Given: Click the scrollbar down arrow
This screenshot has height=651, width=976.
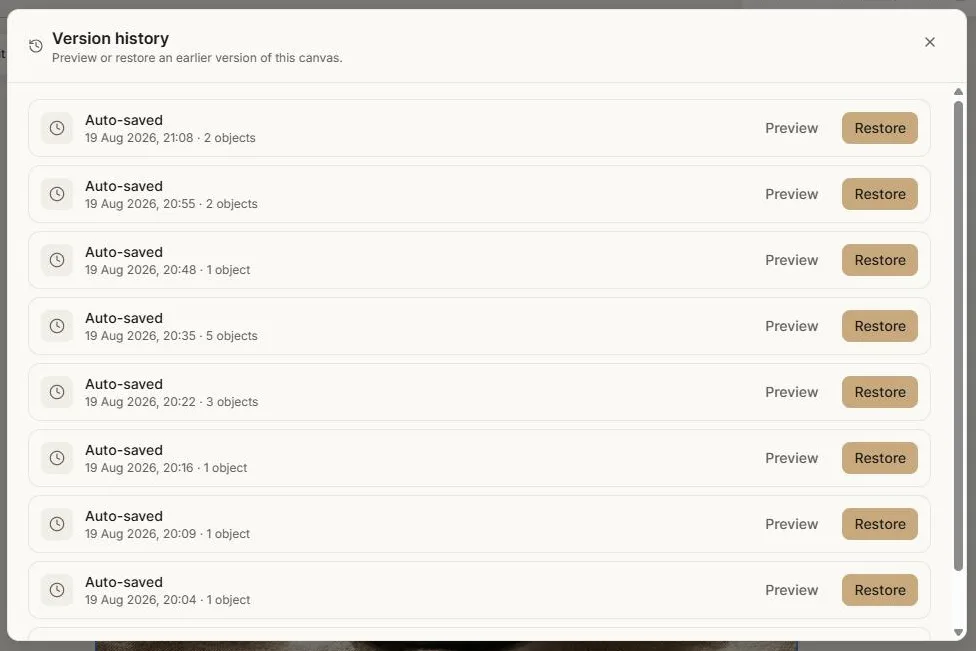Looking at the screenshot, I should coord(959,632).
